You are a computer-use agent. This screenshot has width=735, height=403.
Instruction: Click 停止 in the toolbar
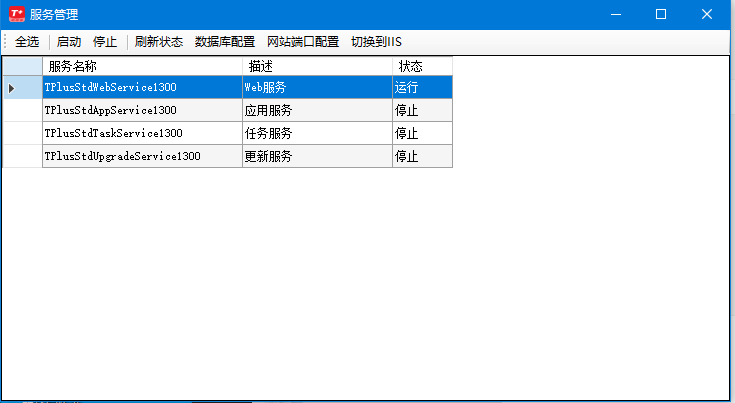105,42
